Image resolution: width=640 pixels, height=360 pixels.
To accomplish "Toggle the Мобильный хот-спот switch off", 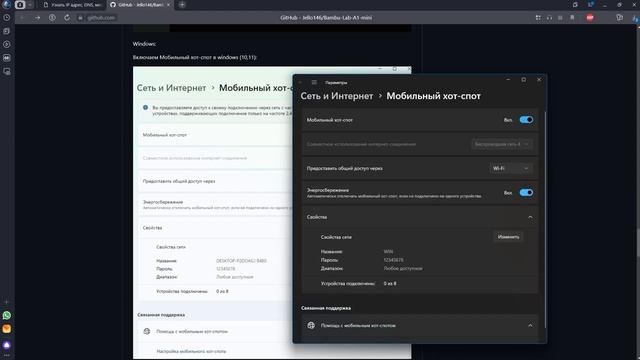I will [526, 120].
